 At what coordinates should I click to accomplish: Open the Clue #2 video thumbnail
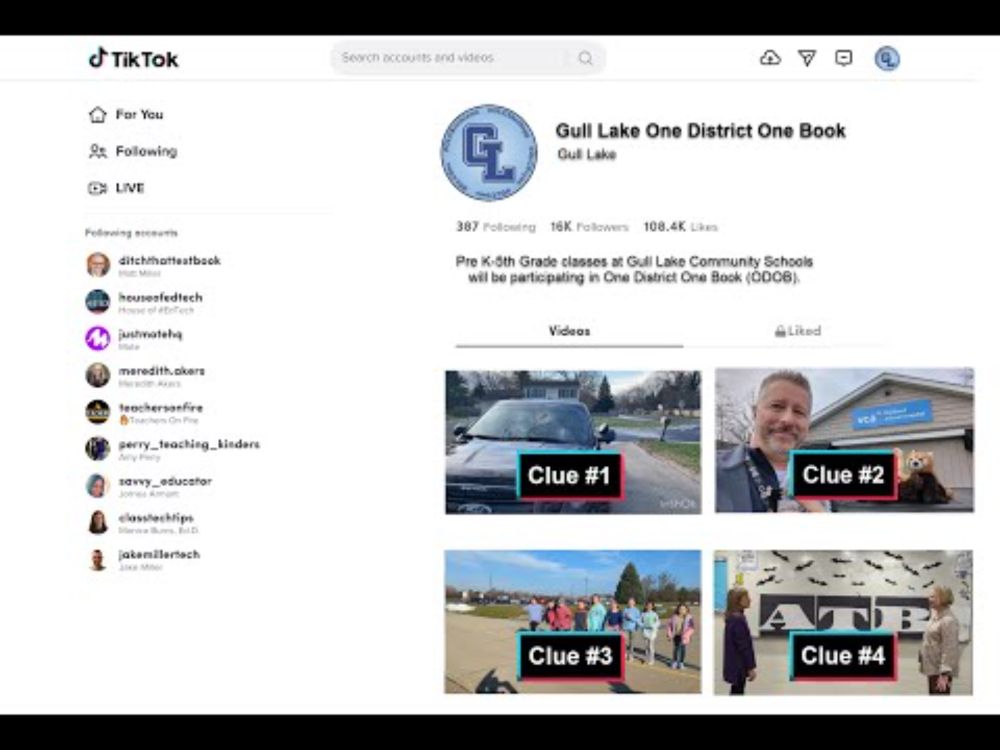tap(844, 440)
